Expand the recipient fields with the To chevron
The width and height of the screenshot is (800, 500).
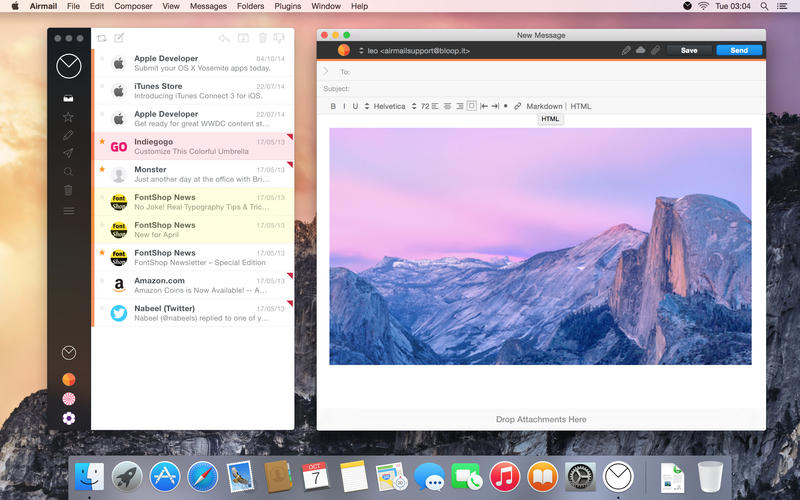pyautogui.click(x=326, y=71)
